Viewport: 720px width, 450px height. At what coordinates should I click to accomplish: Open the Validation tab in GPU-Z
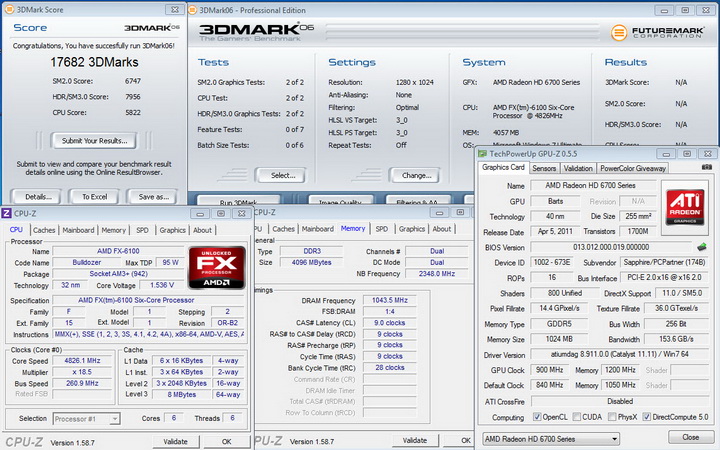click(578, 168)
